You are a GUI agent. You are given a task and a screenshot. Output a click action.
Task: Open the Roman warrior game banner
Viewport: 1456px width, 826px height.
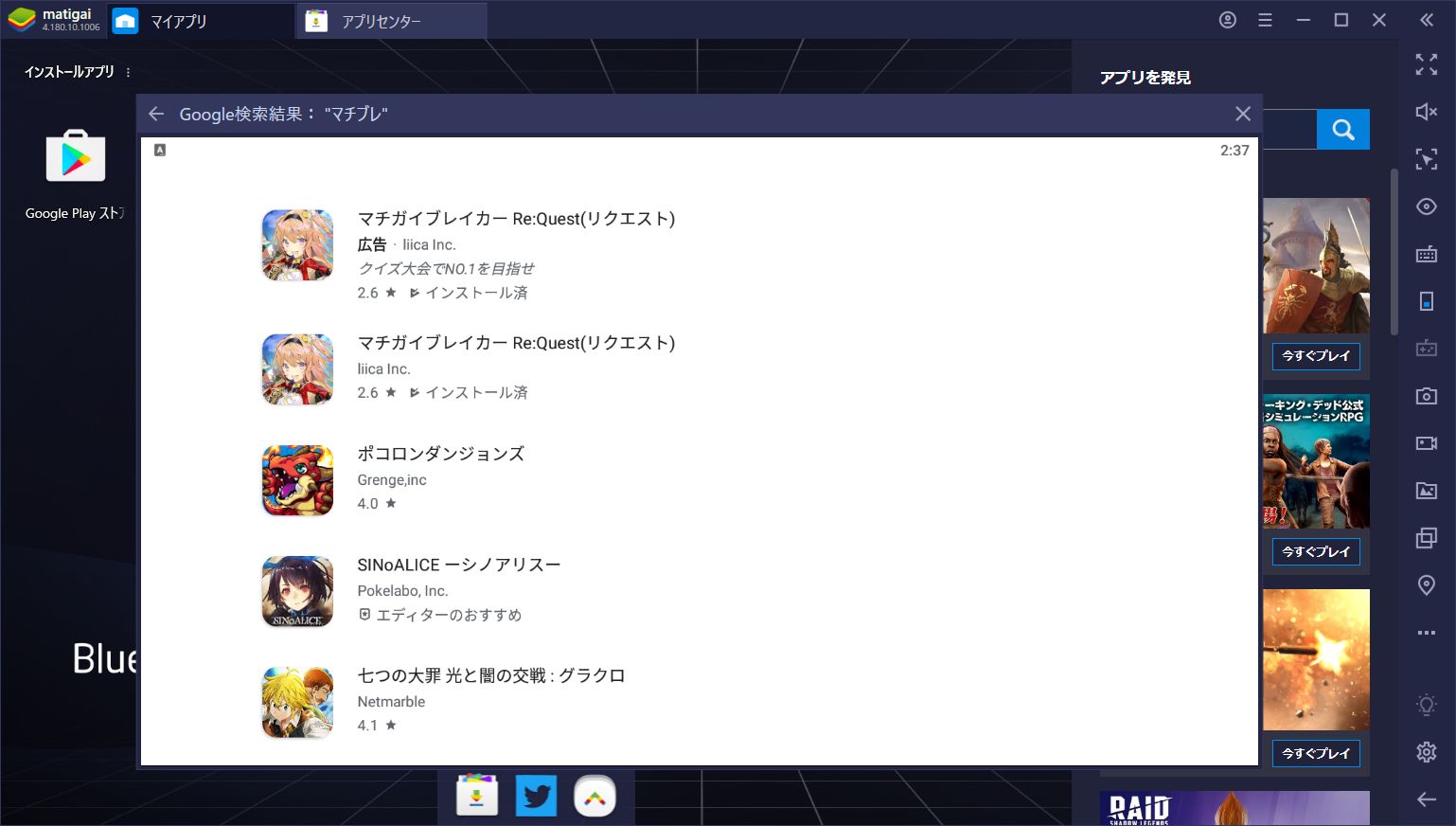1316,265
